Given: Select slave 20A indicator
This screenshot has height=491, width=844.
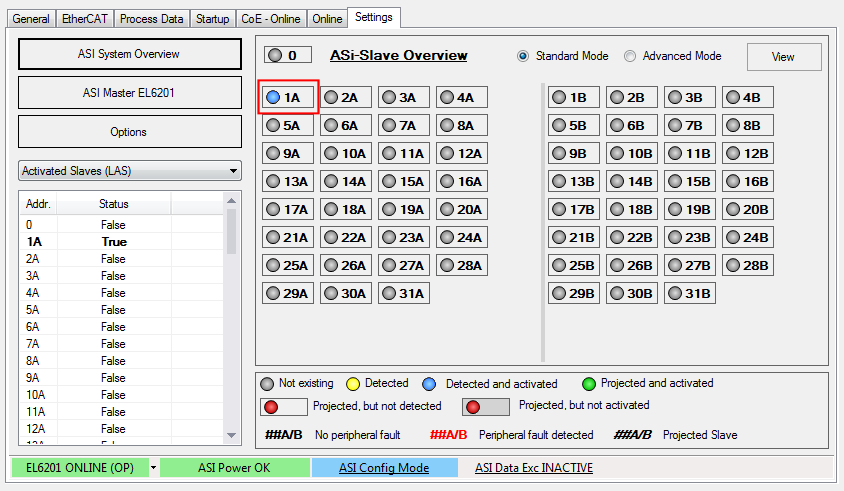Looking at the screenshot, I should 462,209.
